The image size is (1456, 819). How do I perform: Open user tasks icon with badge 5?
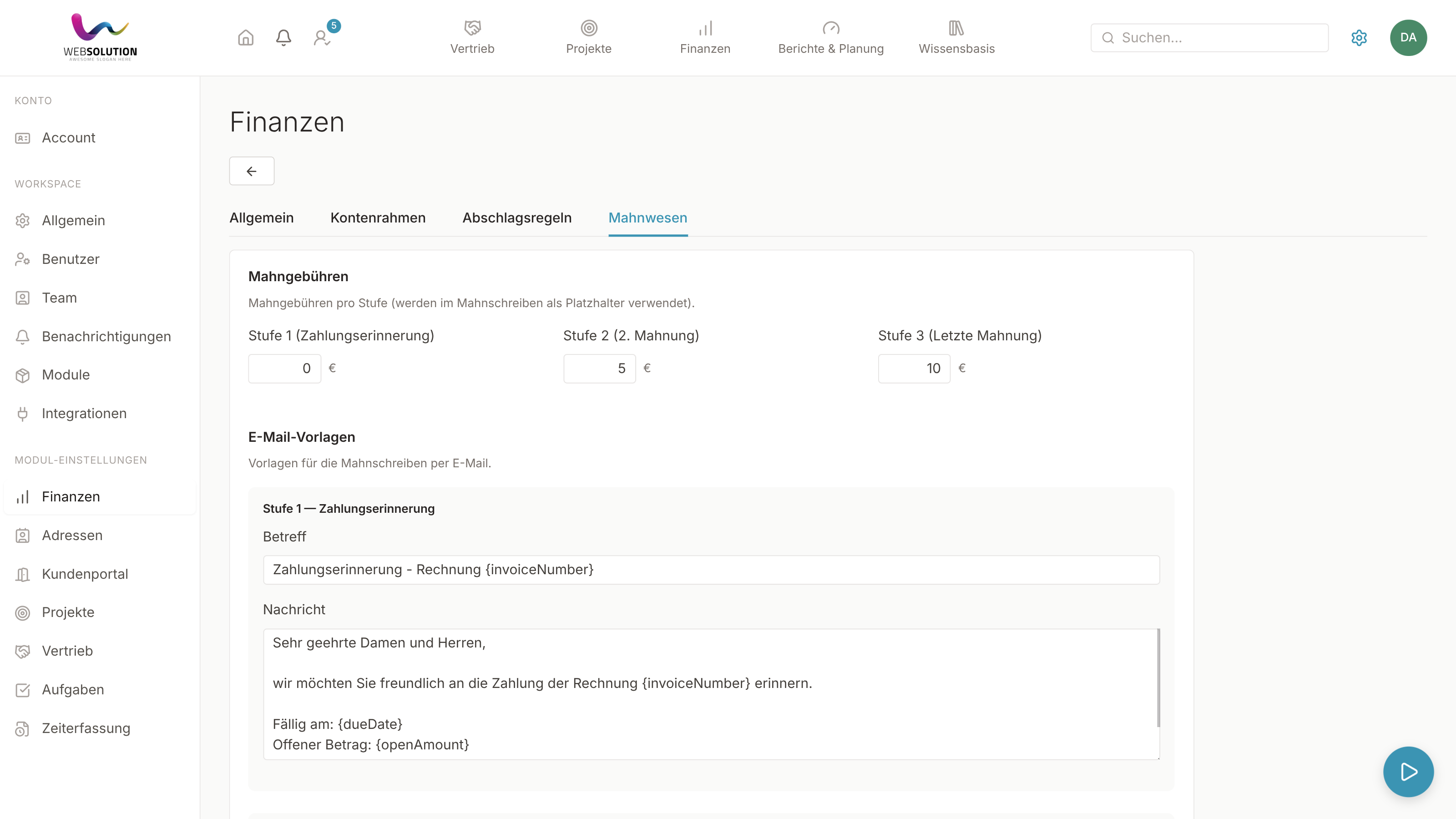(322, 38)
